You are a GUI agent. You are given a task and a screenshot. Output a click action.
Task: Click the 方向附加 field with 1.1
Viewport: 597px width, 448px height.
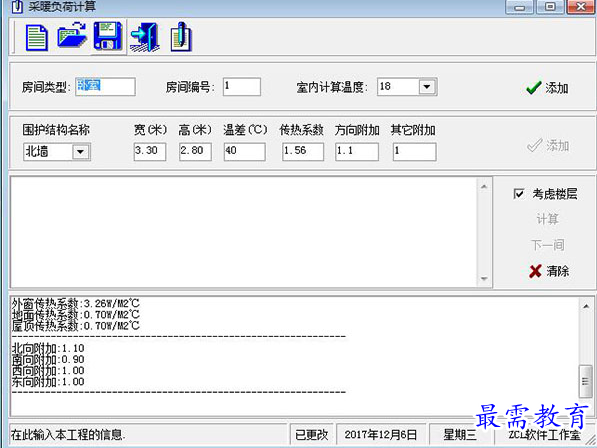pyautogui.click(x=357, y=151)
